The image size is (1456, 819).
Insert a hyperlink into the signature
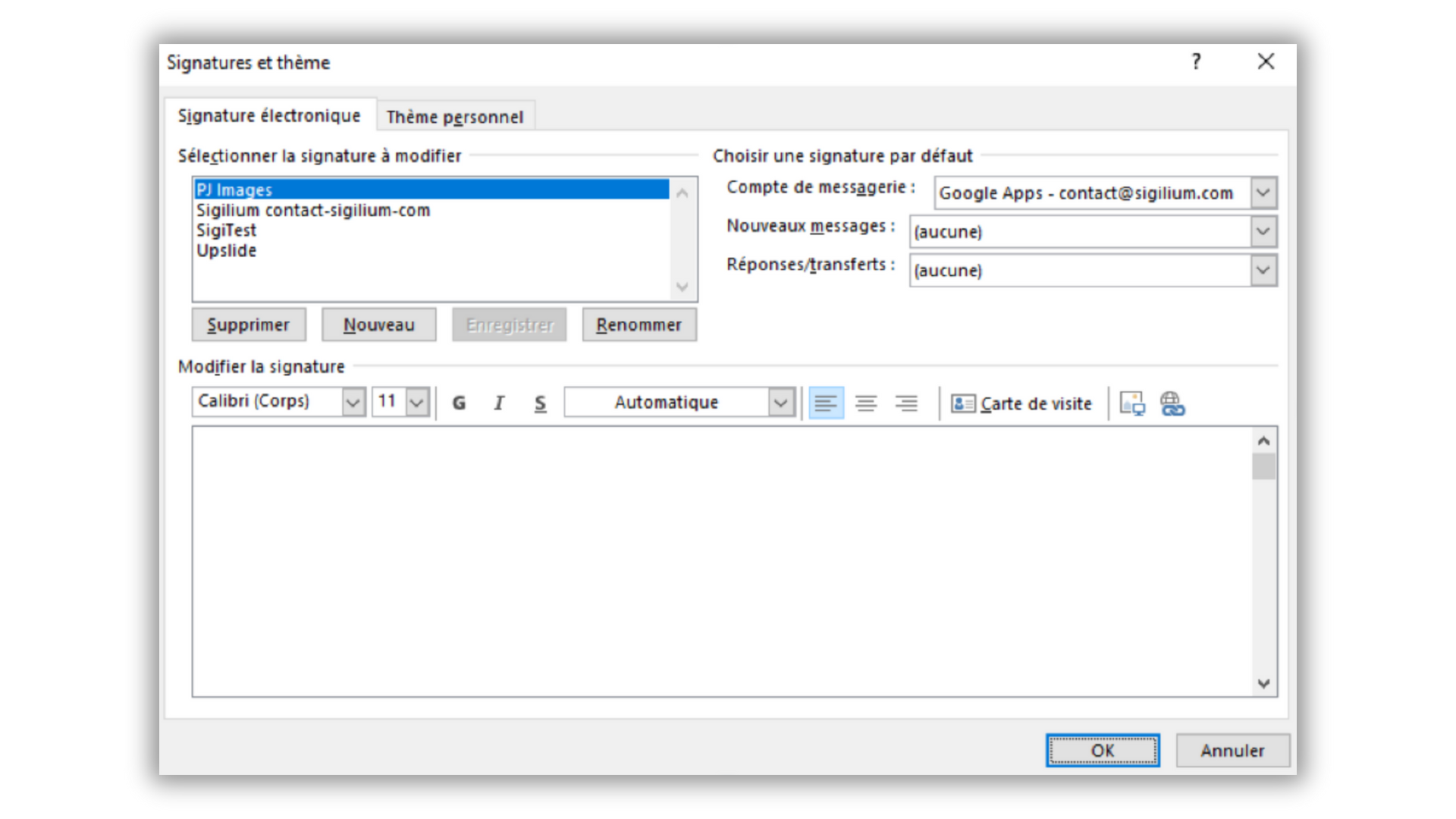[x=1172, y=403]
